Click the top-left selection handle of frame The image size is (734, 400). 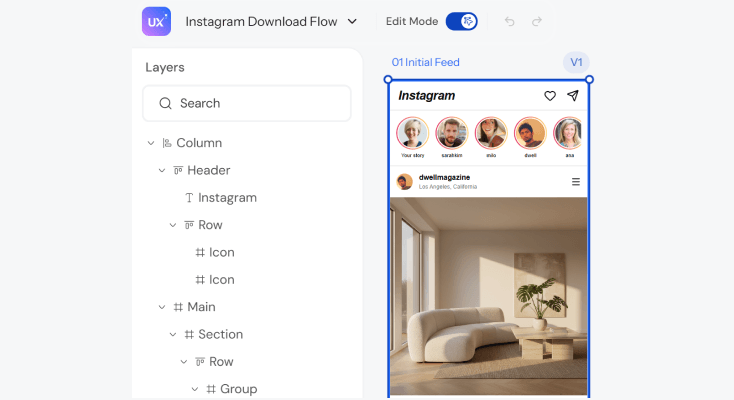(x=388, y=79)
